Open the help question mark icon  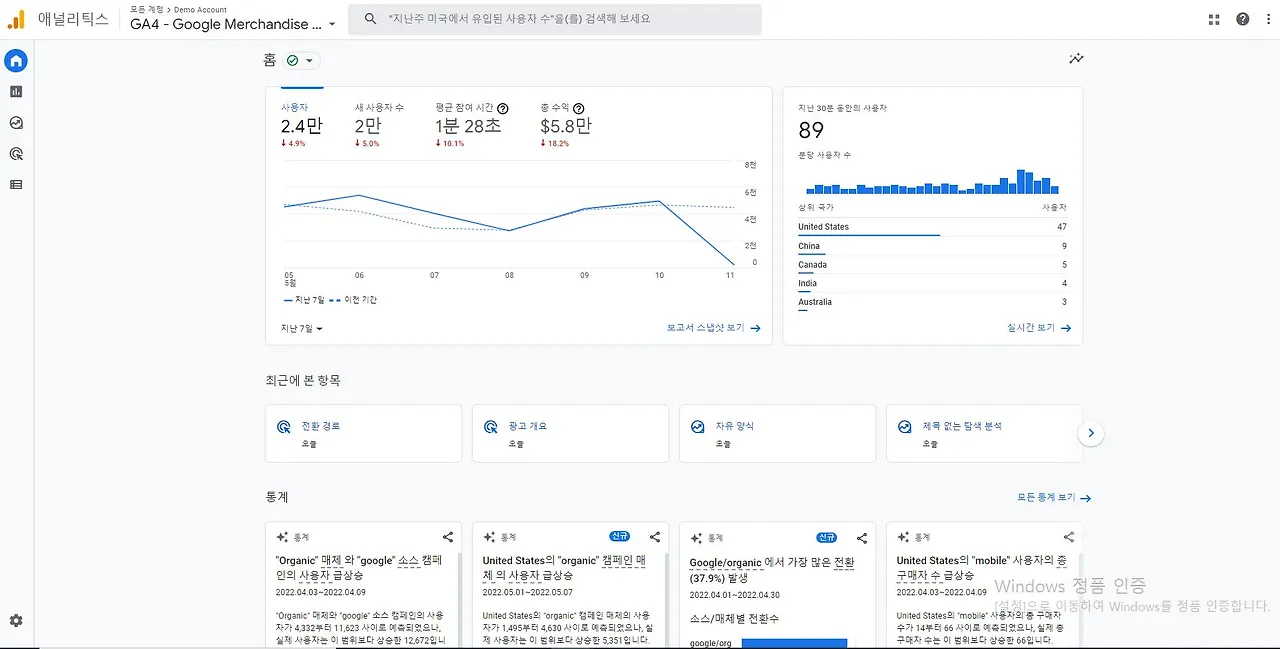1242,19
